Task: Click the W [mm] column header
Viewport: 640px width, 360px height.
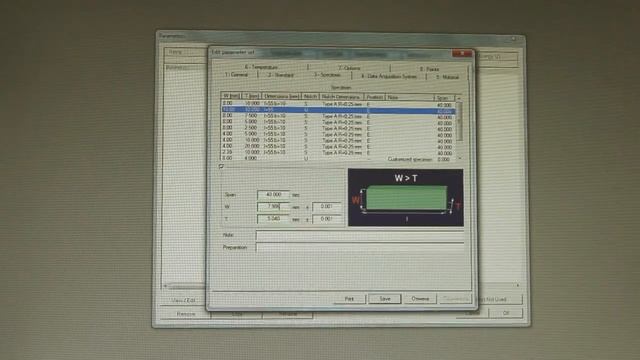Action: coord(231,96)
